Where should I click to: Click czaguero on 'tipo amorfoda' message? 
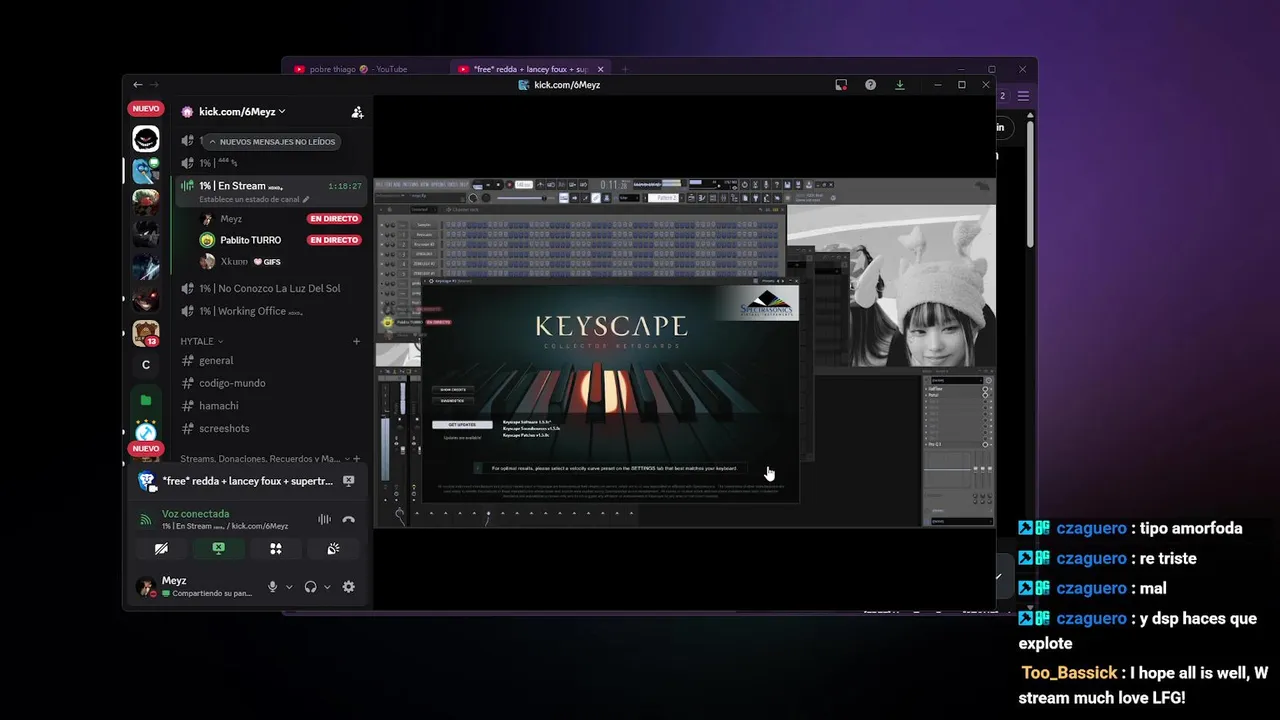[x=1091, y=529]
